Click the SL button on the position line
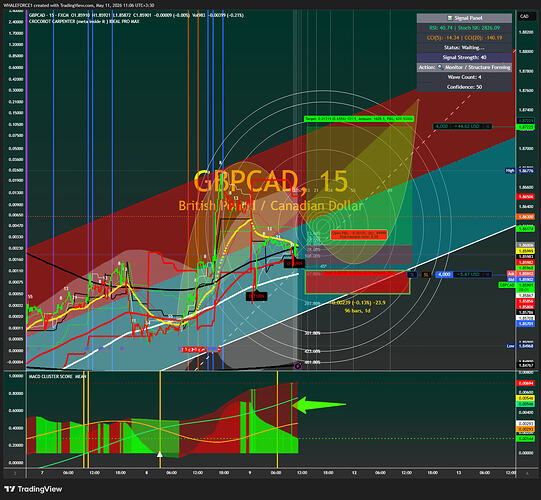Screen dimensions: 541x500 click(x=426, y=275)
